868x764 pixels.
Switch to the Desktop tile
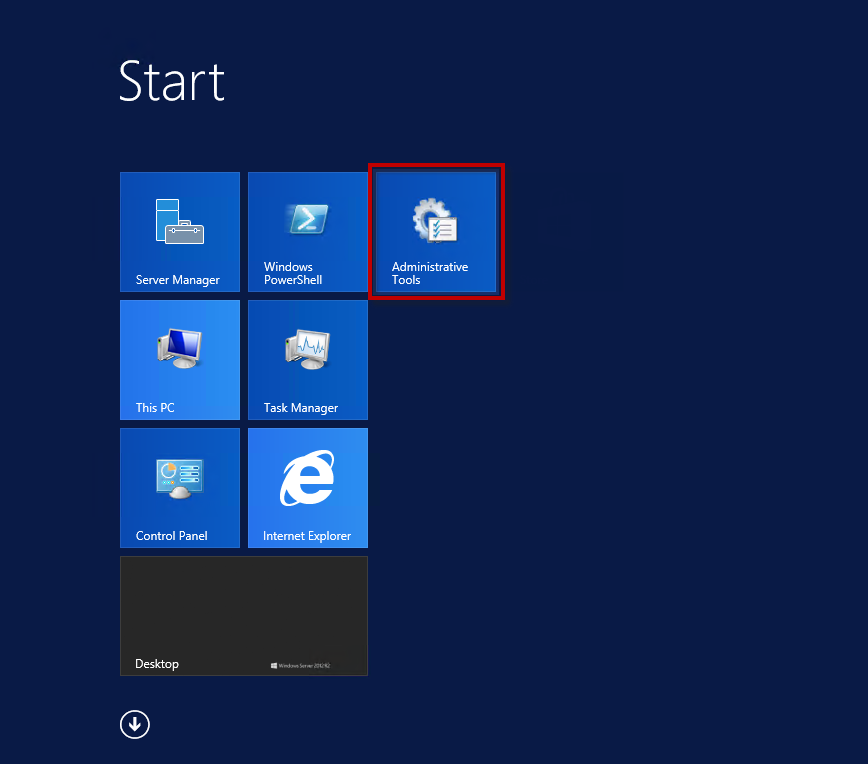point(244,616)
